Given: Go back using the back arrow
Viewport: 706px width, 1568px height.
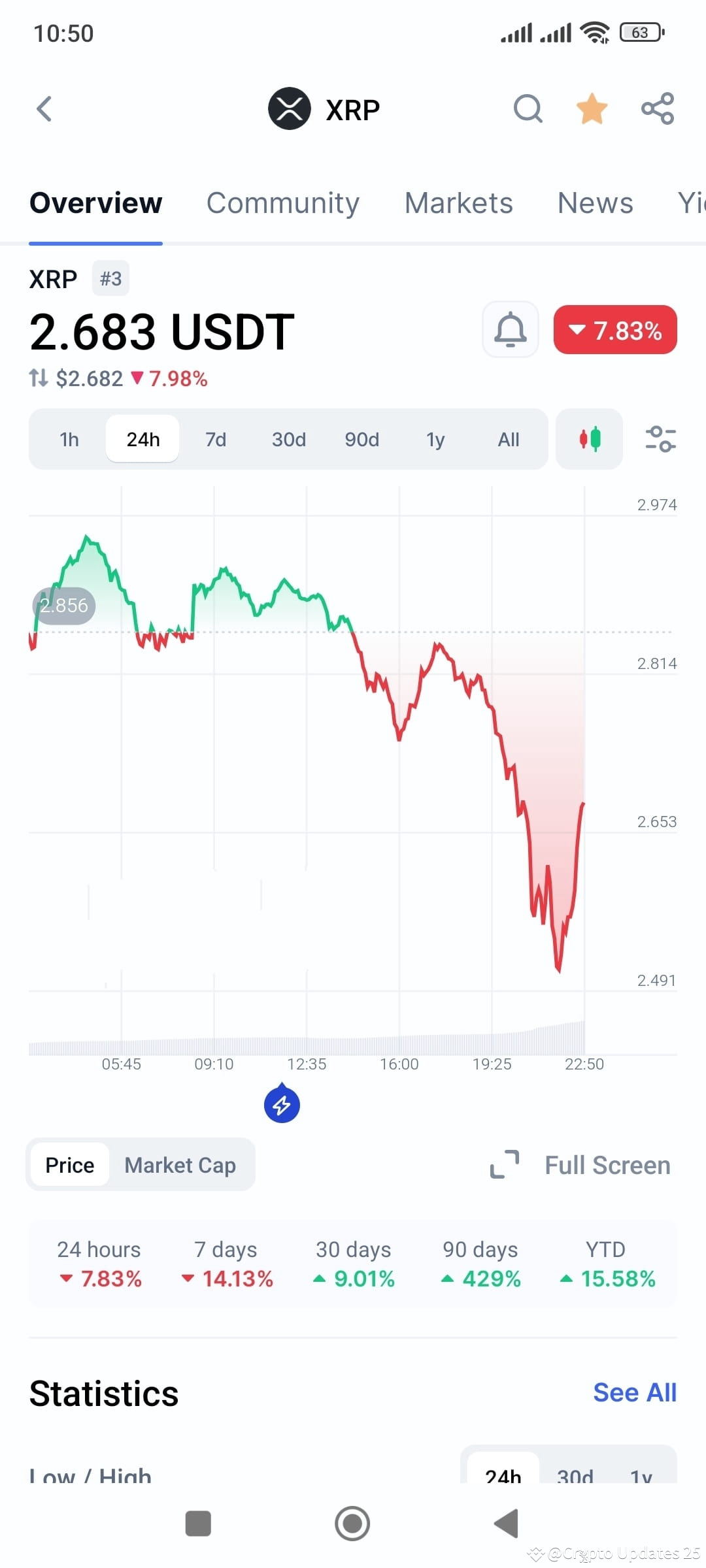Looking at the screenshot, I should coord(44,108).
